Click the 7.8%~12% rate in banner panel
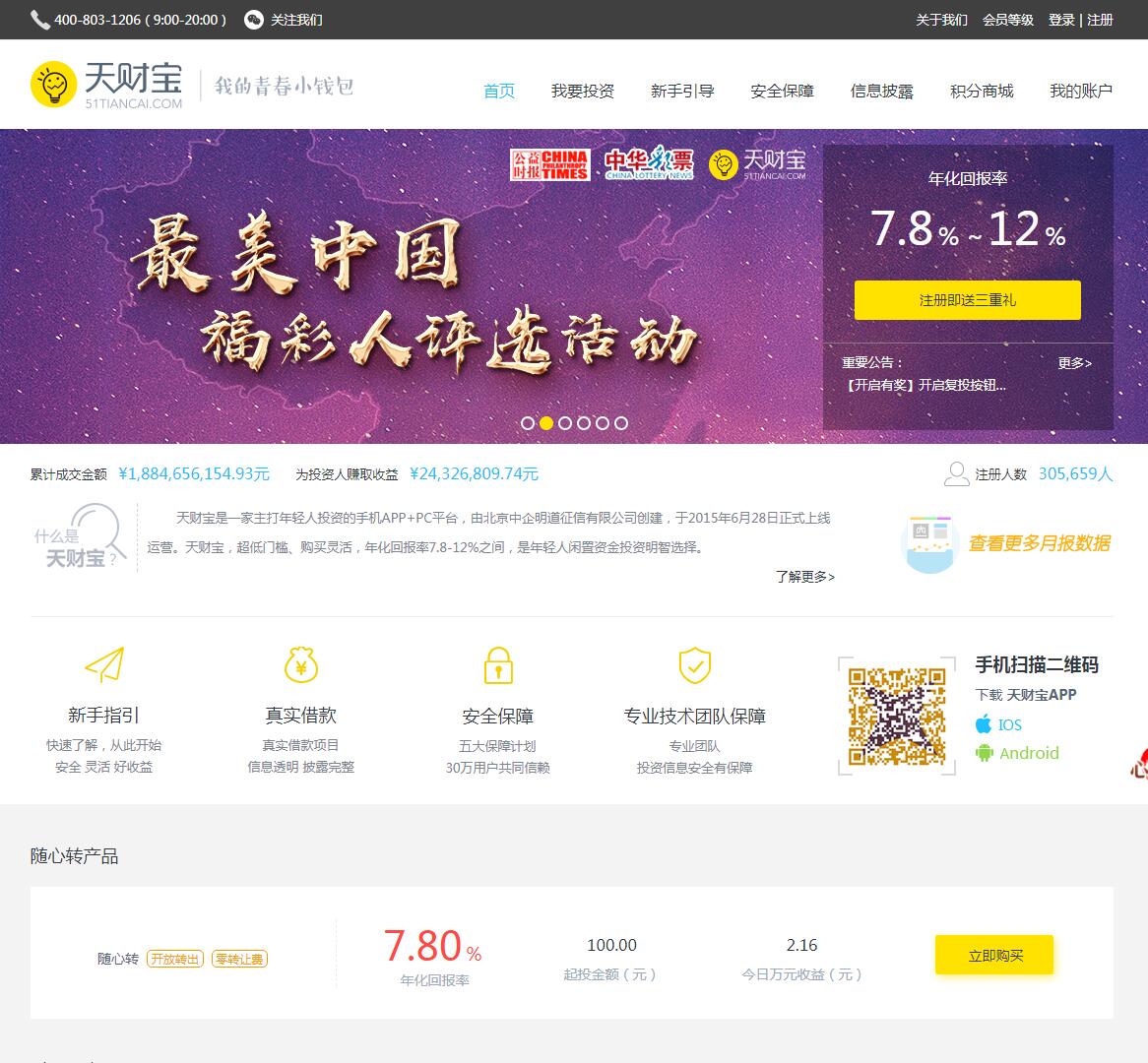The height and width of the screenshot is (1063, 1148). point(967,228)
